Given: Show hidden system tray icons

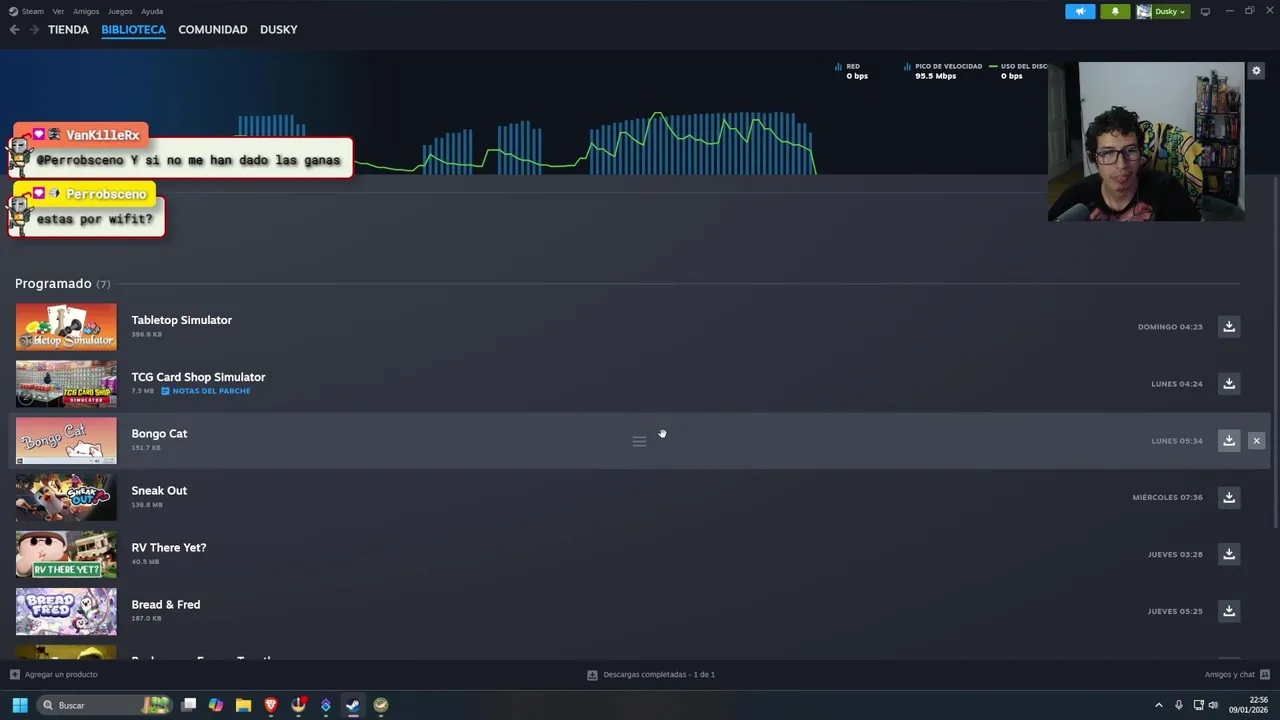Looking at the screenshot, I should [x=1159, y=705].
